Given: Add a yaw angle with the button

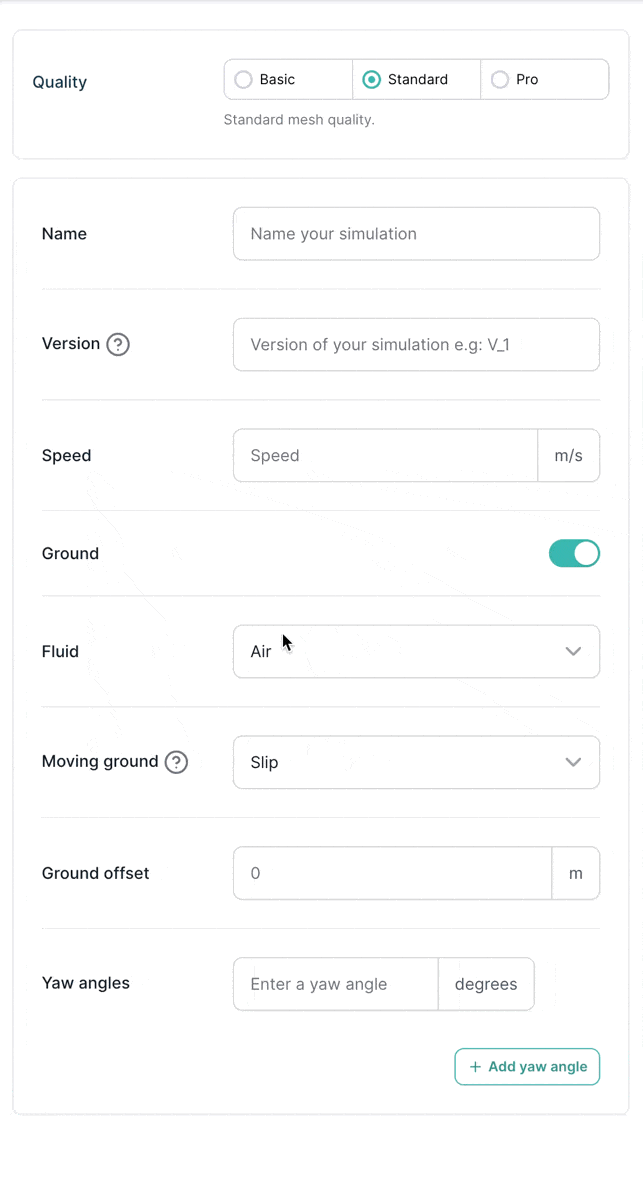Looking at the screenshot, I should [527, 1067].
